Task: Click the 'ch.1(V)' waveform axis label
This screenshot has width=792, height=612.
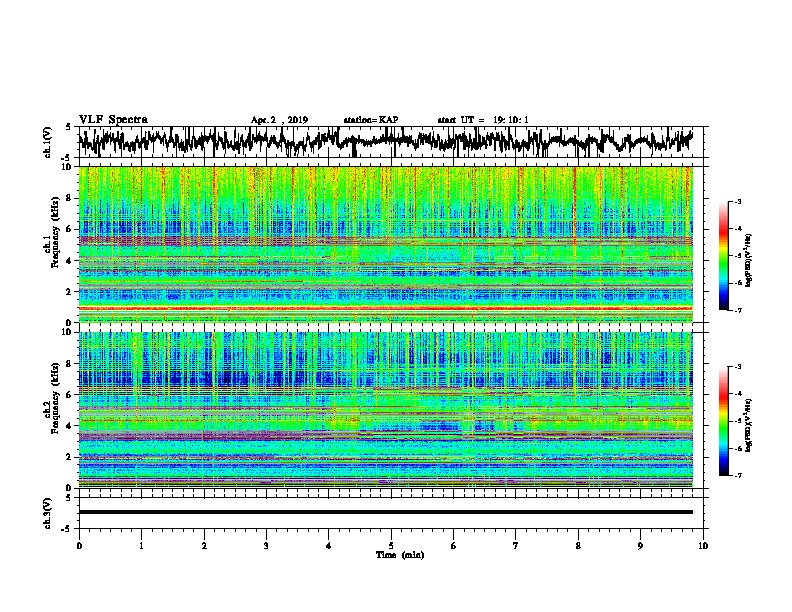Action: tap(47, 142)
